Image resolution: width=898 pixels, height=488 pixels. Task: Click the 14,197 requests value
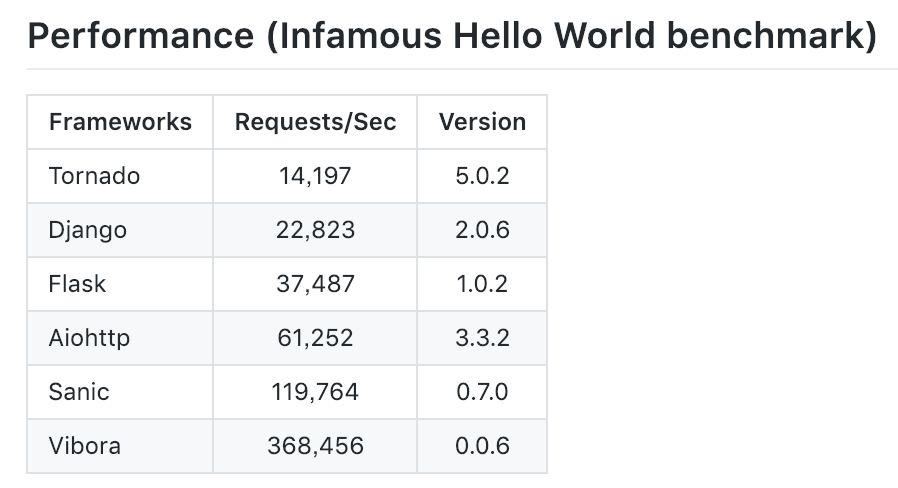point(315,176)
